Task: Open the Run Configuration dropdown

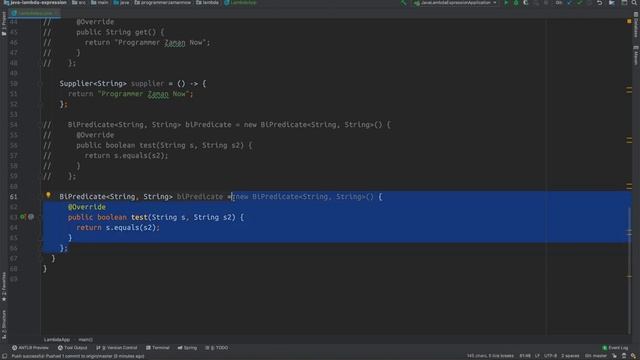Action: (x=455, y=3)
